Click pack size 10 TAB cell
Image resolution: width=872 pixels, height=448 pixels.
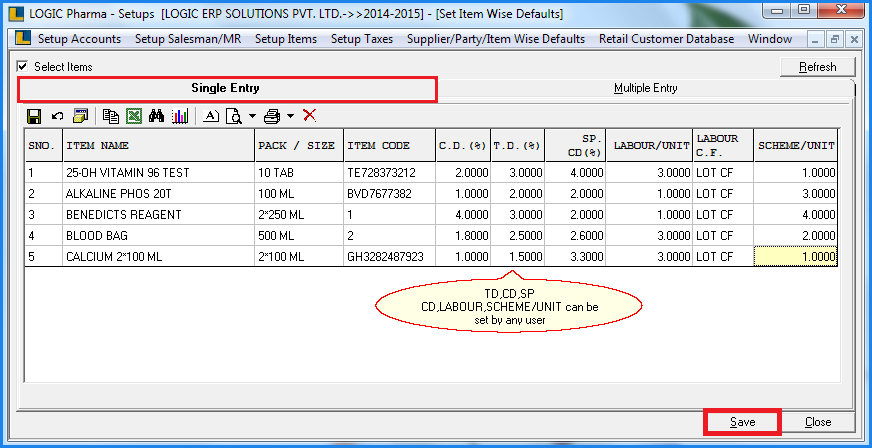(299, 173)
